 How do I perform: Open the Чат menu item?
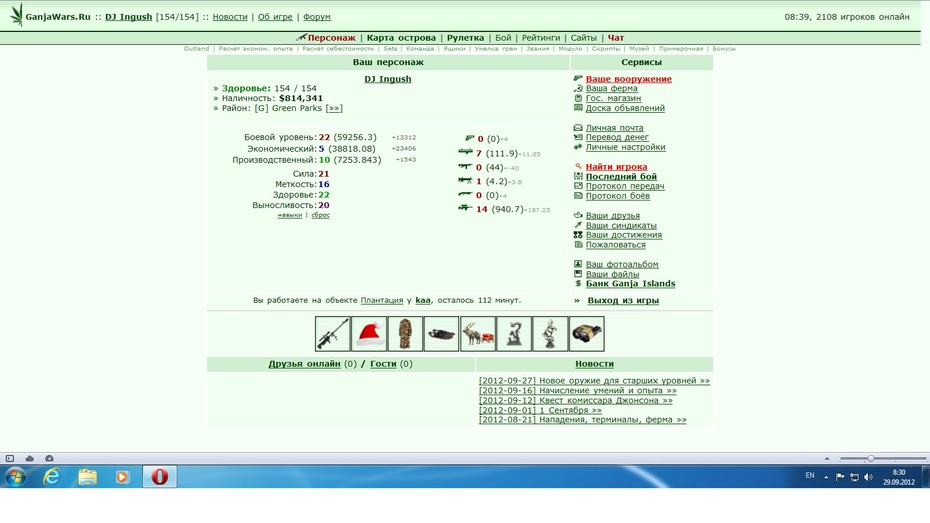[x=616, y=37]
